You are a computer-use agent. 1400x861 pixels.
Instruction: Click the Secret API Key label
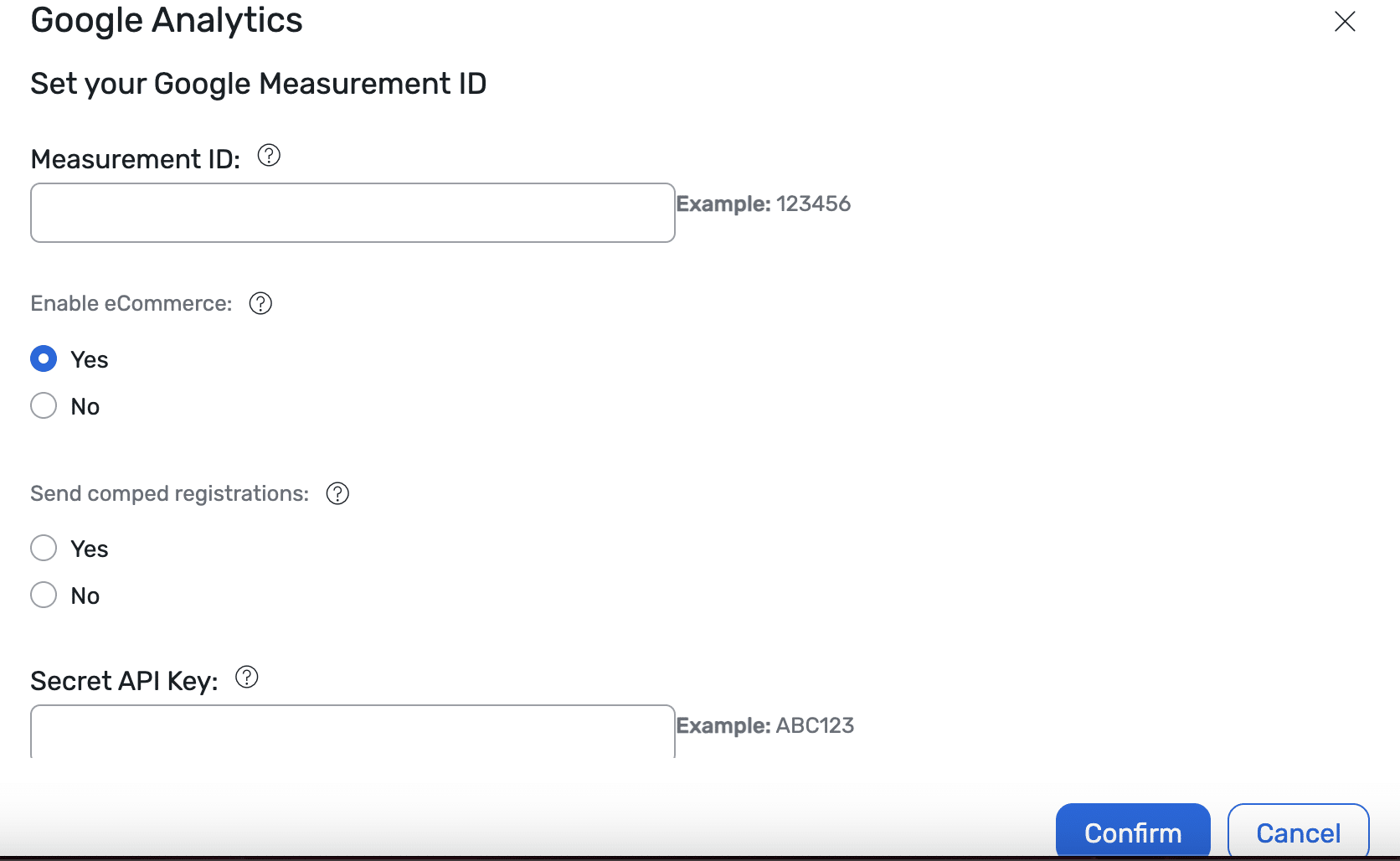tap(123, 680)
